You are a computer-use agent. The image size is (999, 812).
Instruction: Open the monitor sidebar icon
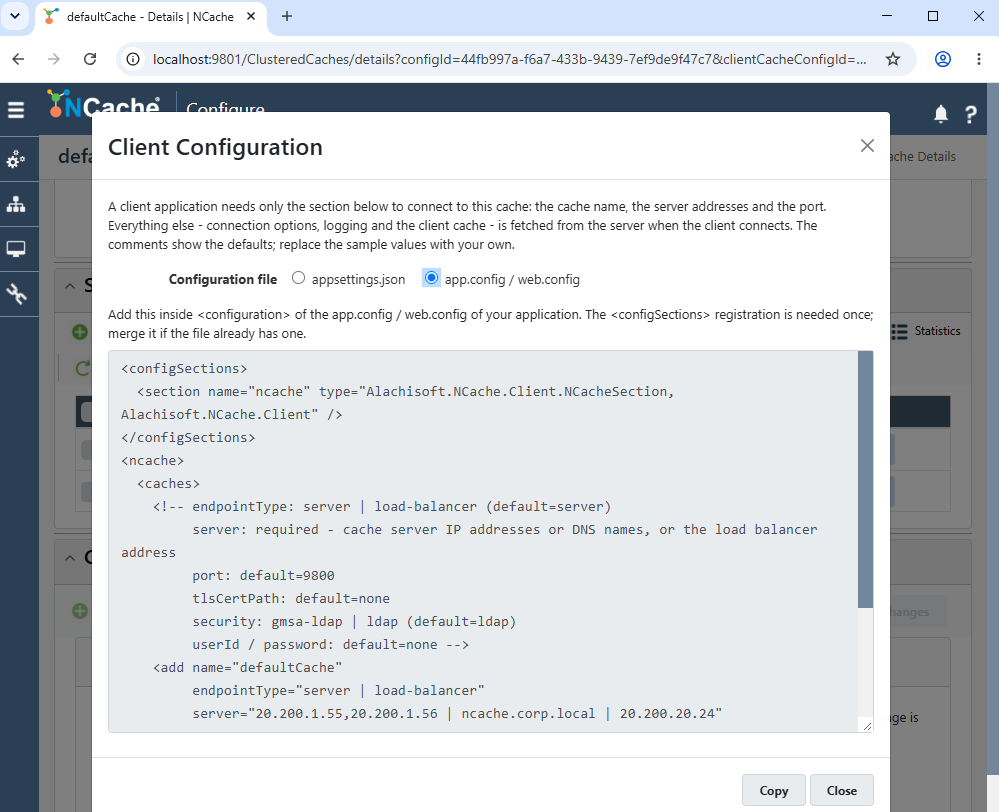click(16, 249)
